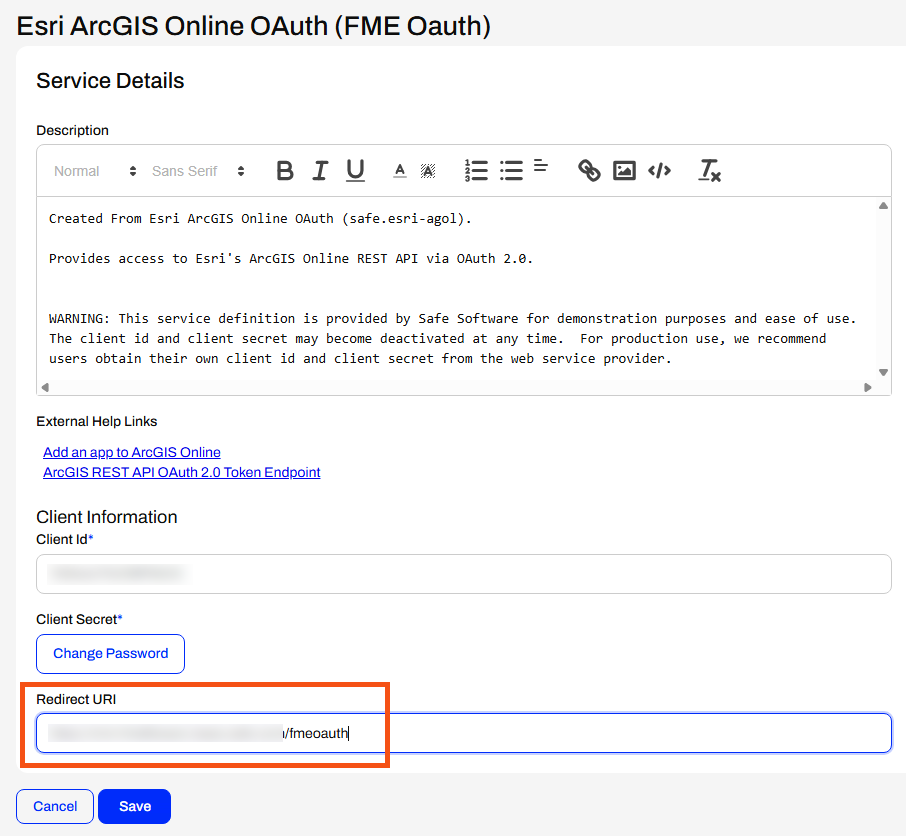
Task: Open the text color picker
Action: coord(399,170)
